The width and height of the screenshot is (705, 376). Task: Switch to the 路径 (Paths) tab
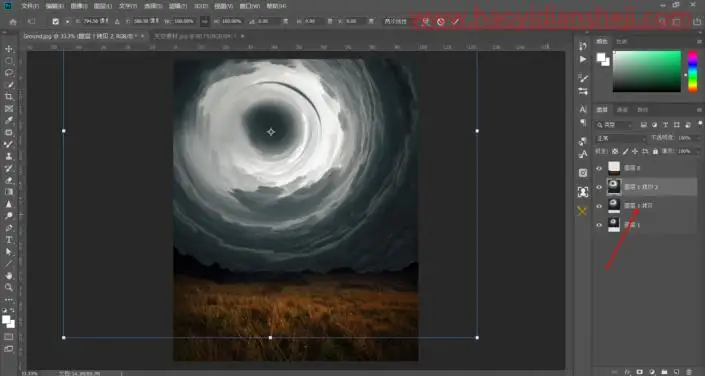click(x=643, y=110)
